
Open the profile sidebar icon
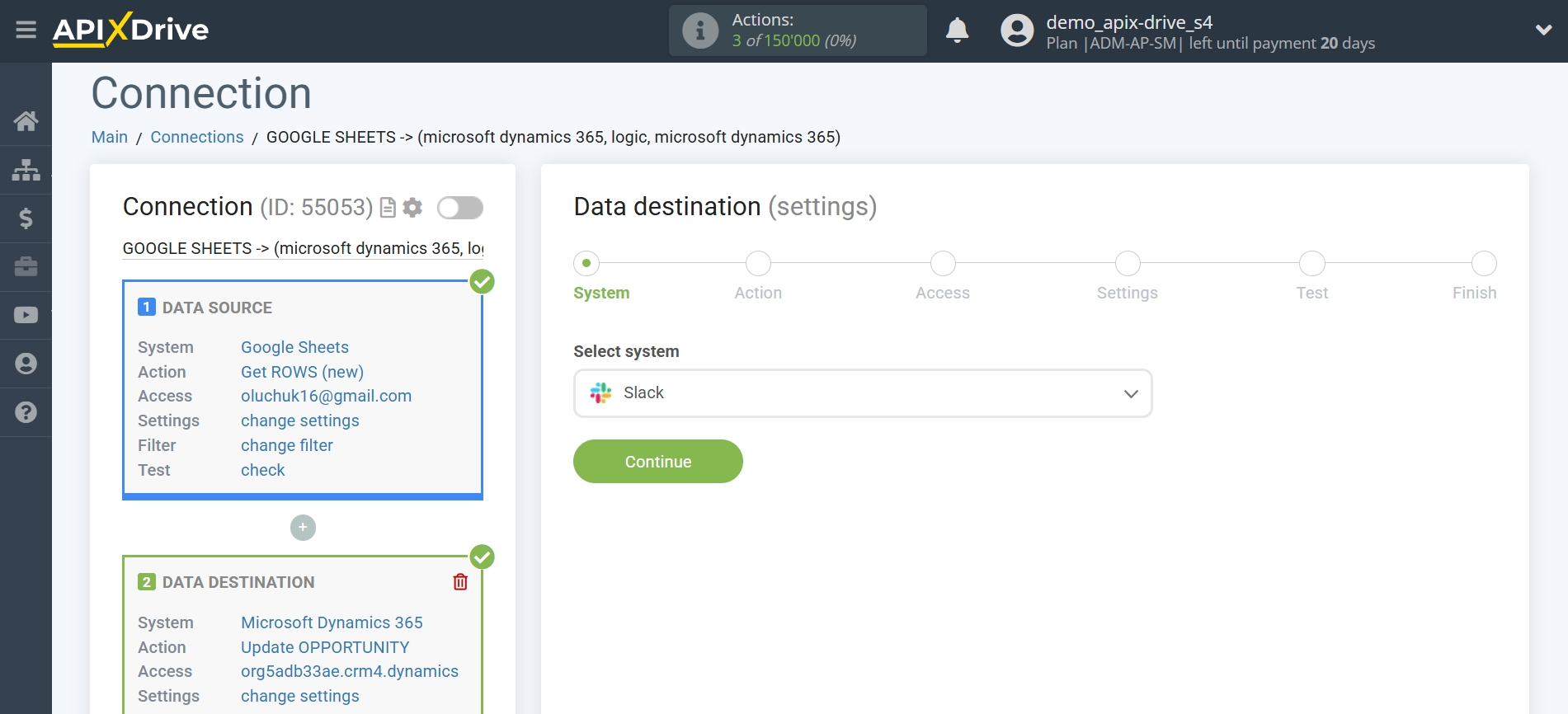pyautogui.click(x=26, y=364)
